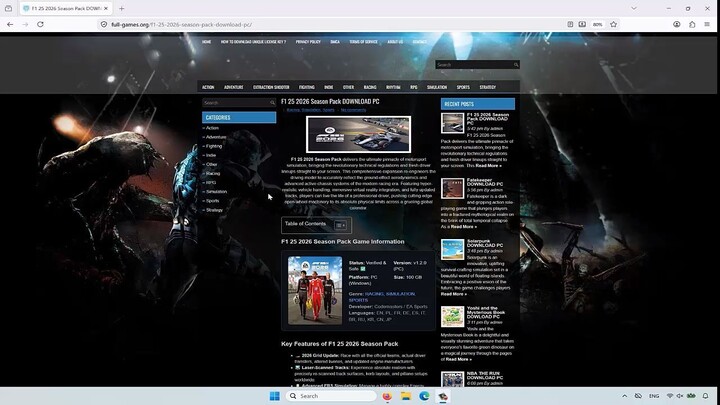The width and height of the screenshot is (720, 405).
Task: Select SIMULATION in the genre bar
Action: tap(437, 87)
